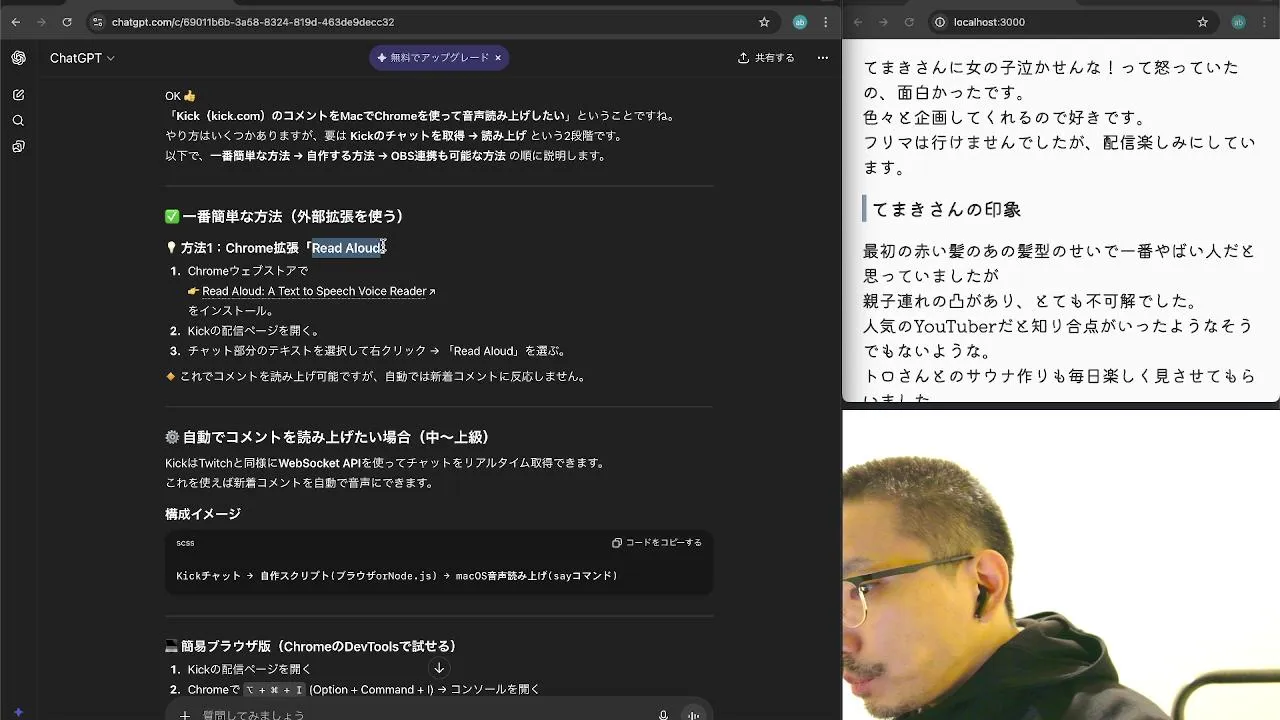Start a new chat via sidebar pencil icon
This screenshot has height=720, width=1280.
coord(18,95)
